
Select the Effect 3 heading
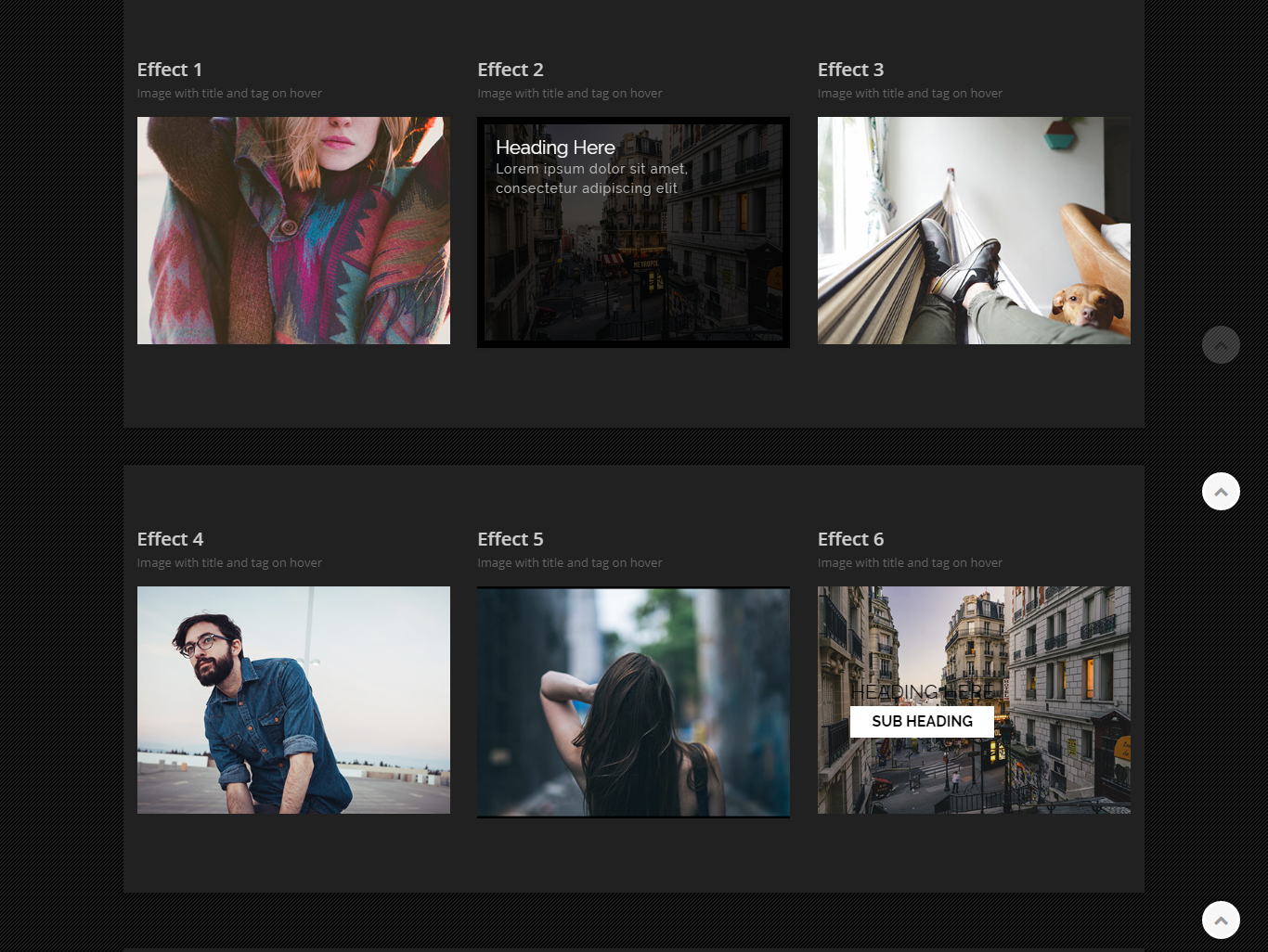(850, 70)
